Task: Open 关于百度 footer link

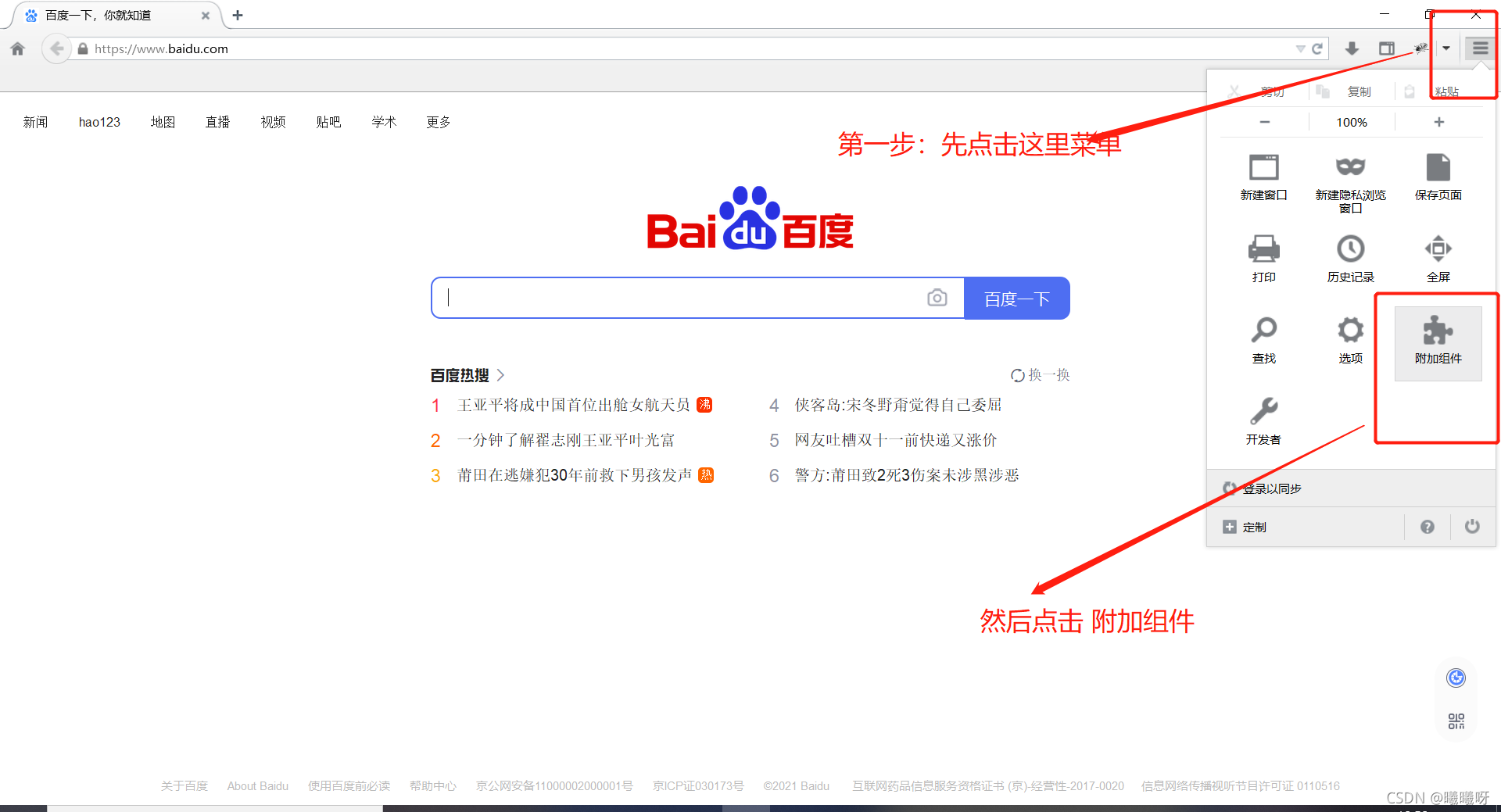Action: (184, 785)
